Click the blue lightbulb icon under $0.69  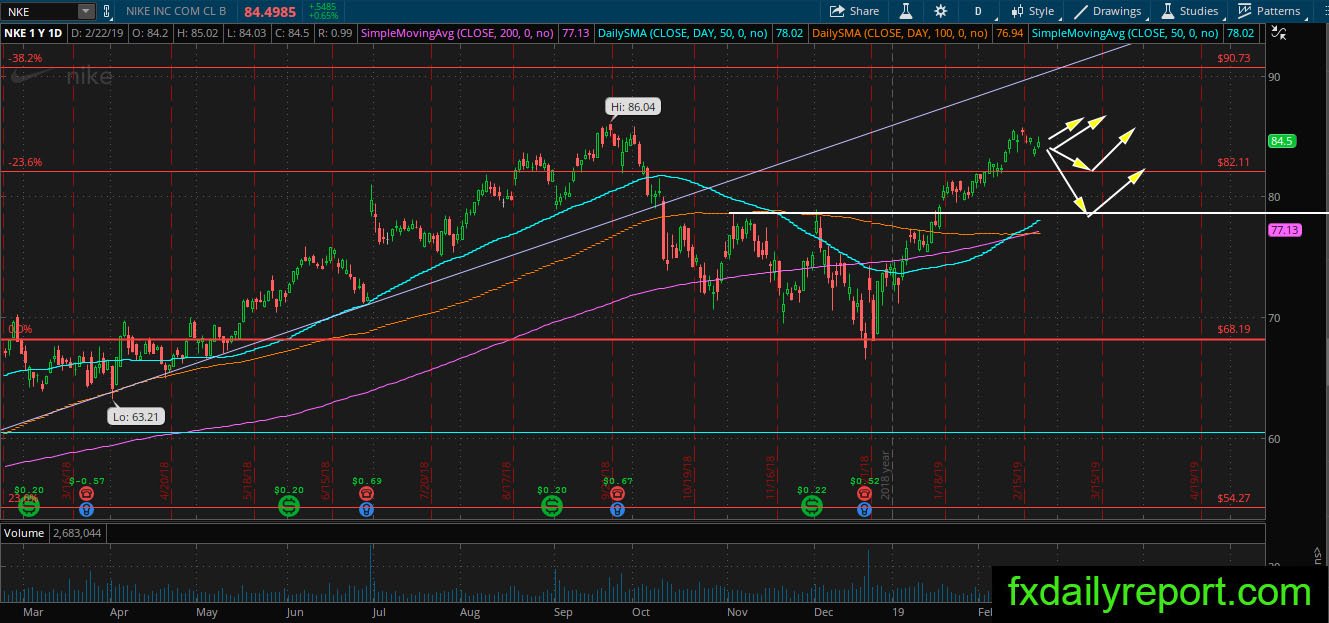366,508
